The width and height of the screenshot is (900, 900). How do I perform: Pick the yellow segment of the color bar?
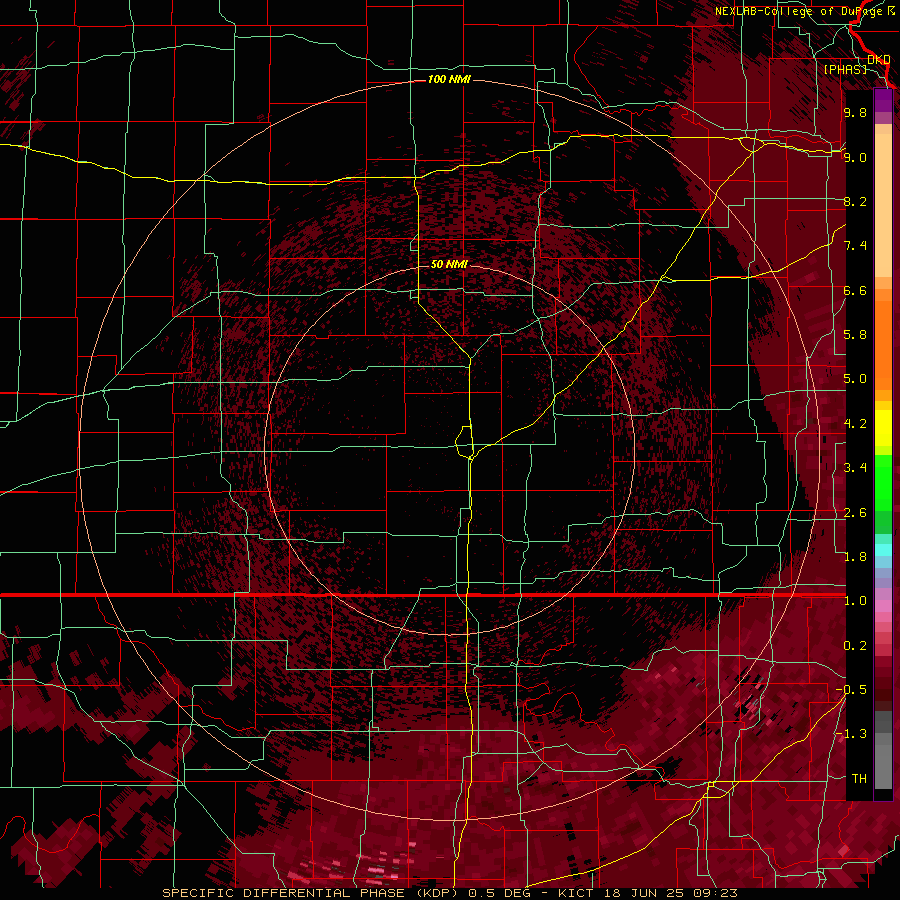883,428
